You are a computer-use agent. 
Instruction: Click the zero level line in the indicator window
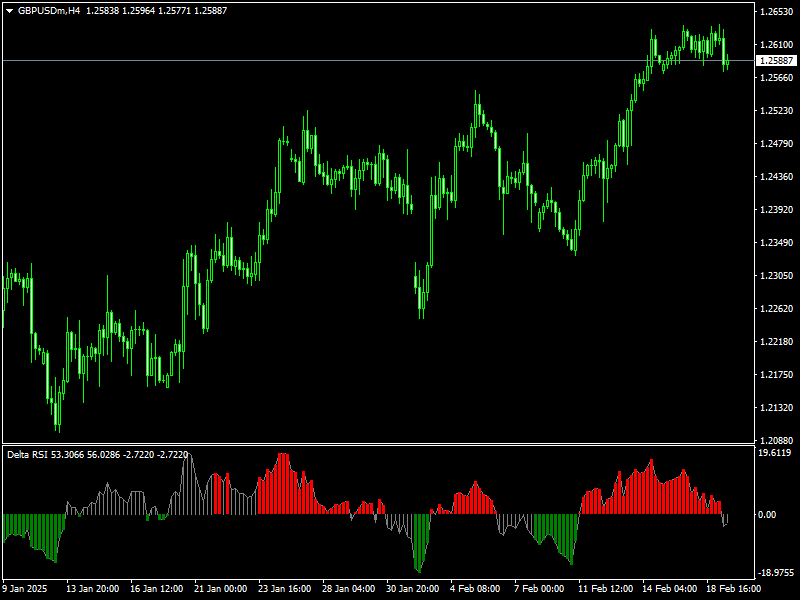[x=400, y=514]
